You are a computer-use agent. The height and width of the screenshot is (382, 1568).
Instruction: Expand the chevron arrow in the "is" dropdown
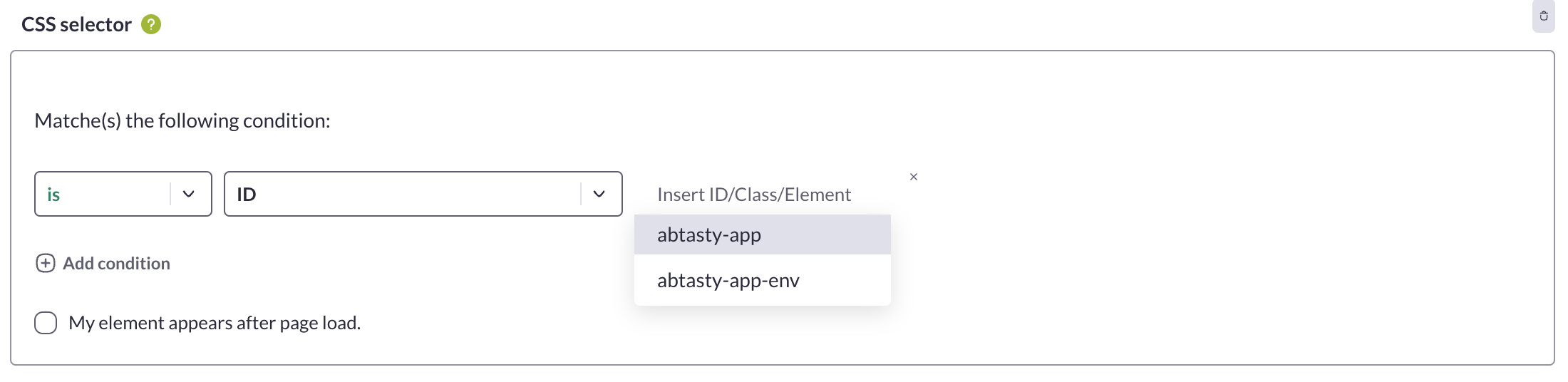pos(189,194)
